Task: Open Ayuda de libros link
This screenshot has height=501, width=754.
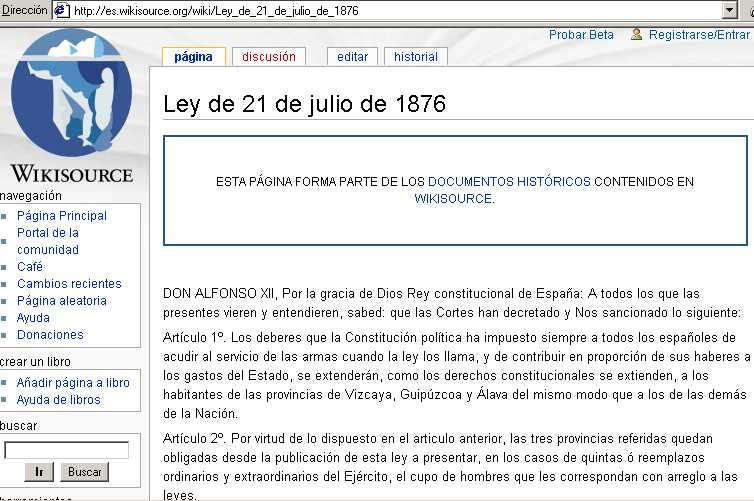Action: 59,400
